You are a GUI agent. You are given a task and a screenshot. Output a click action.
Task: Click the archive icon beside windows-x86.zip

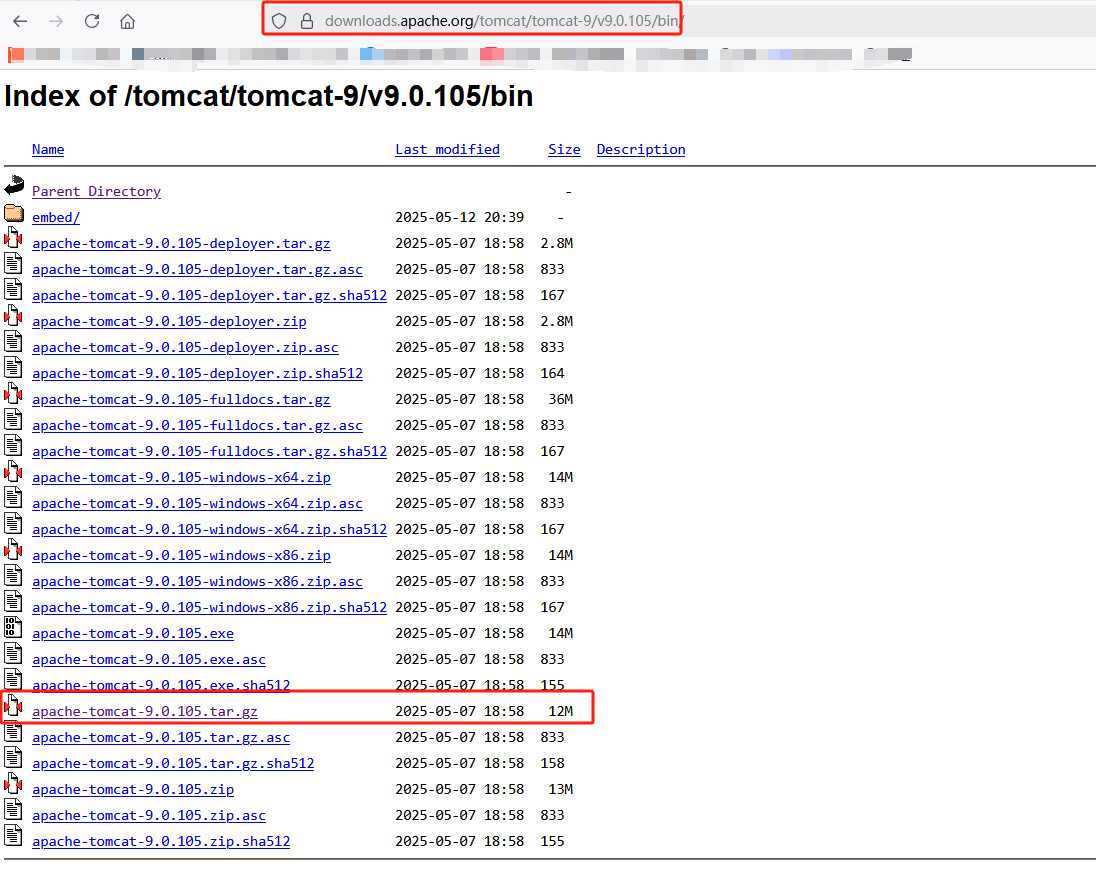coord(13,550)
